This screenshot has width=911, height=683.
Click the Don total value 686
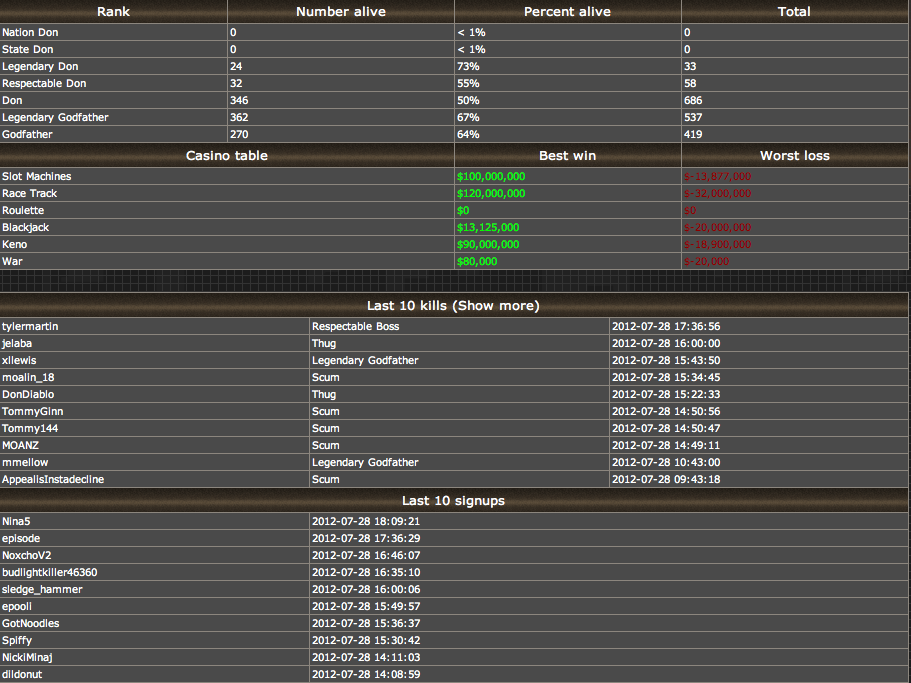[x=693, y=100]
